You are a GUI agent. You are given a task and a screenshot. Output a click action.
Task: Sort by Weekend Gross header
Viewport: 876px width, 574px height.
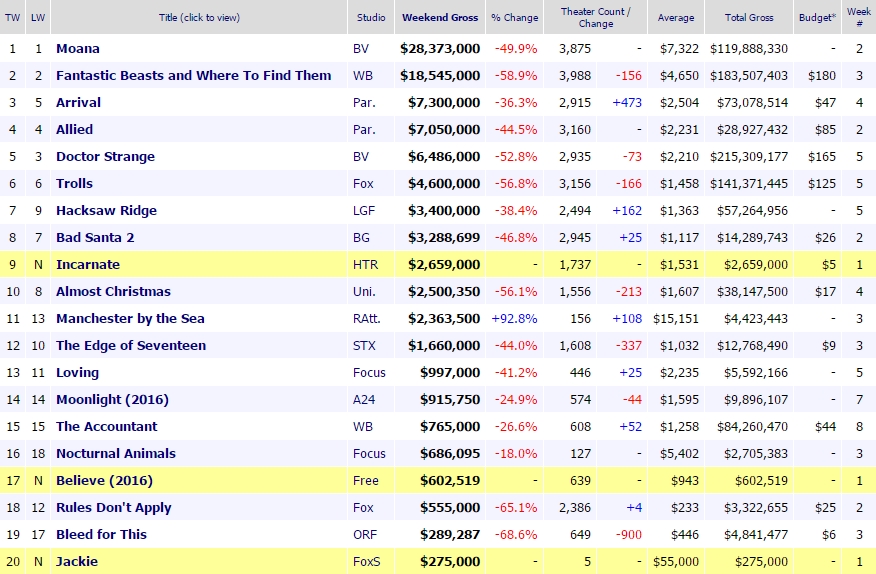click(x=440, y=17)
